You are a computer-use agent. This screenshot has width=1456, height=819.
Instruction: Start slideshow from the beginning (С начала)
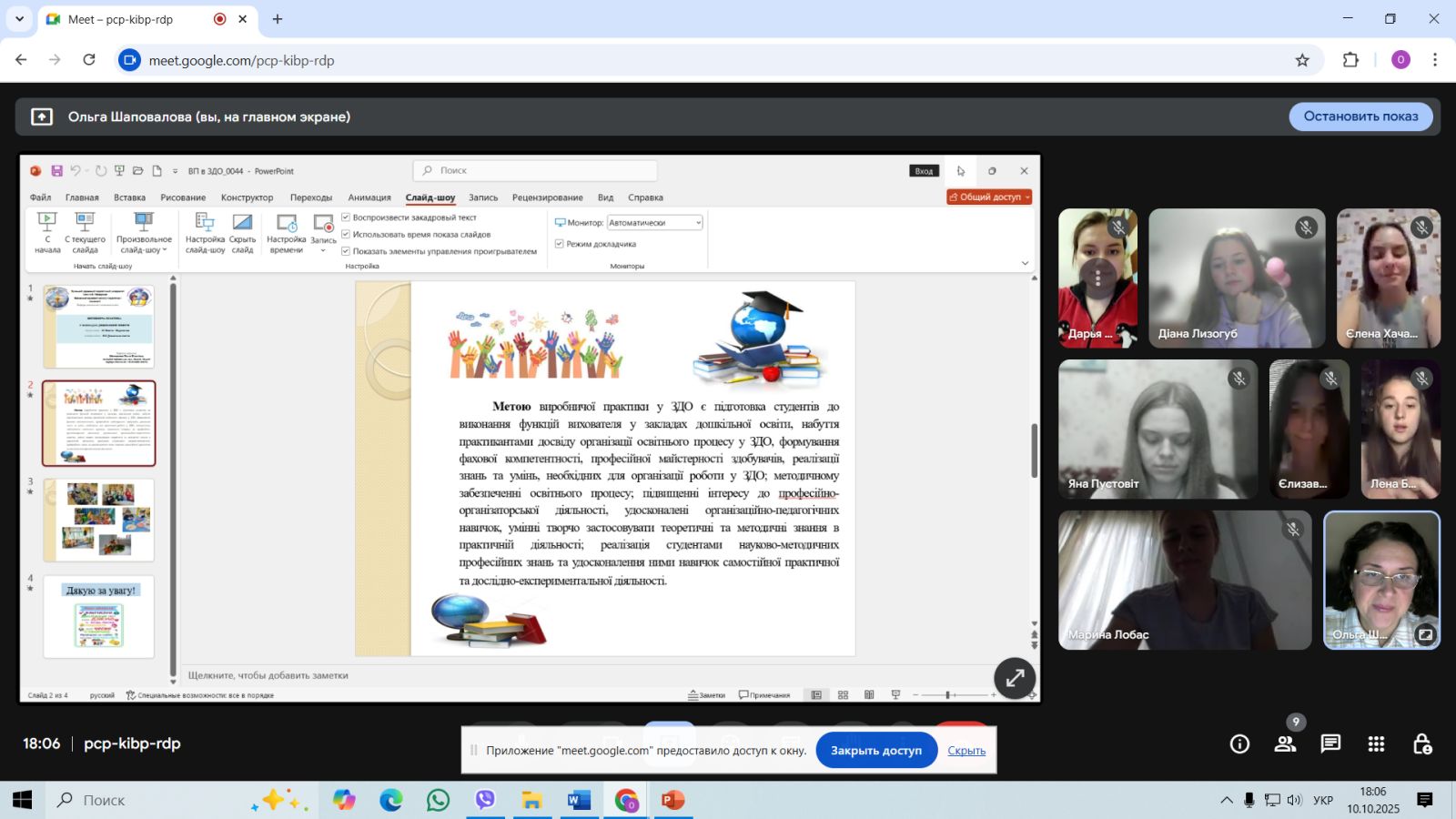[47, 232]
